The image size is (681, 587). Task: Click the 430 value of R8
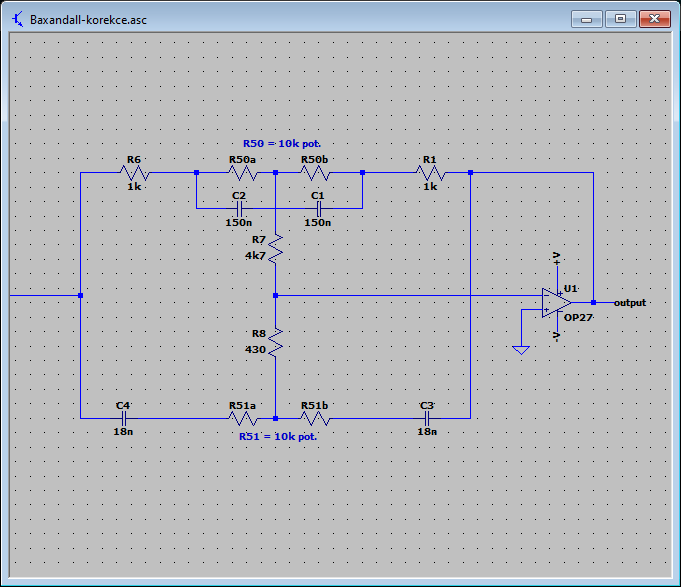[255, 350]
